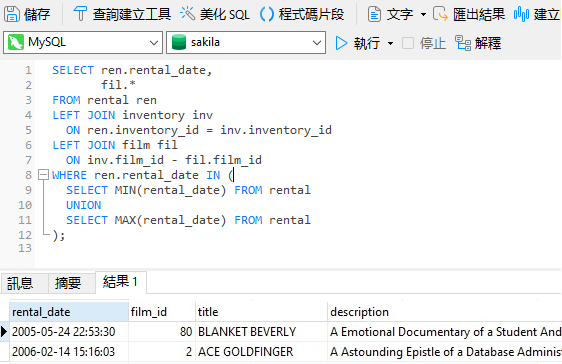The image size is (562, 364).
Task: Collapse the WHERE subquery code fold
Action: coord(43,175)
